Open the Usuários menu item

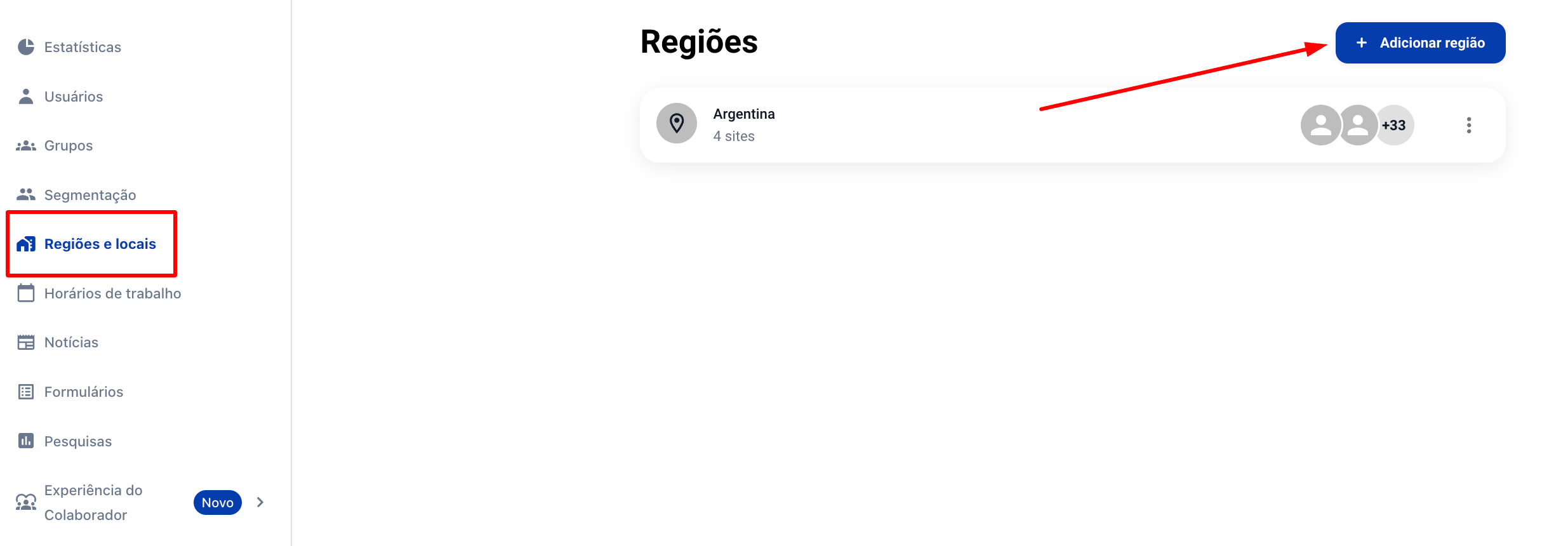pos(74,97)
